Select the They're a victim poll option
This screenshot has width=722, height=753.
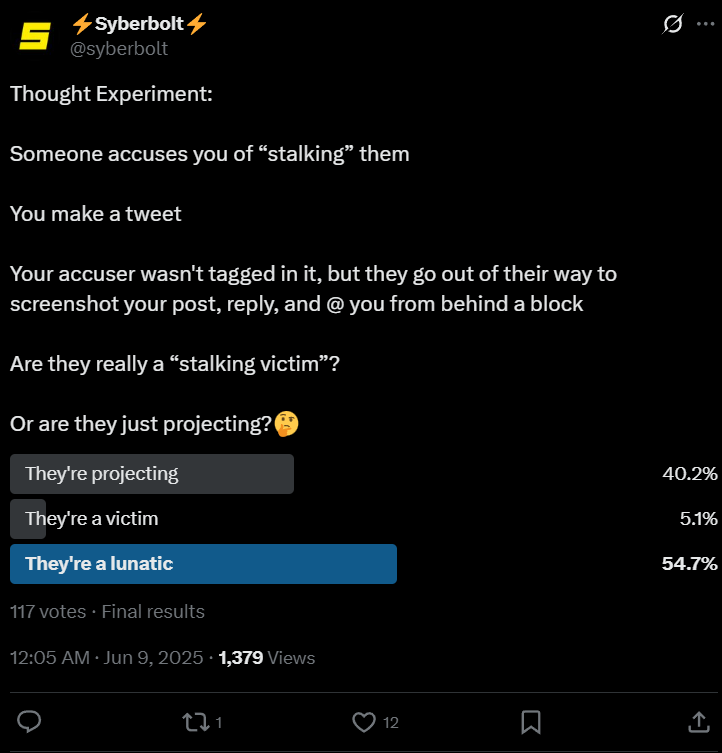(91, 519)
